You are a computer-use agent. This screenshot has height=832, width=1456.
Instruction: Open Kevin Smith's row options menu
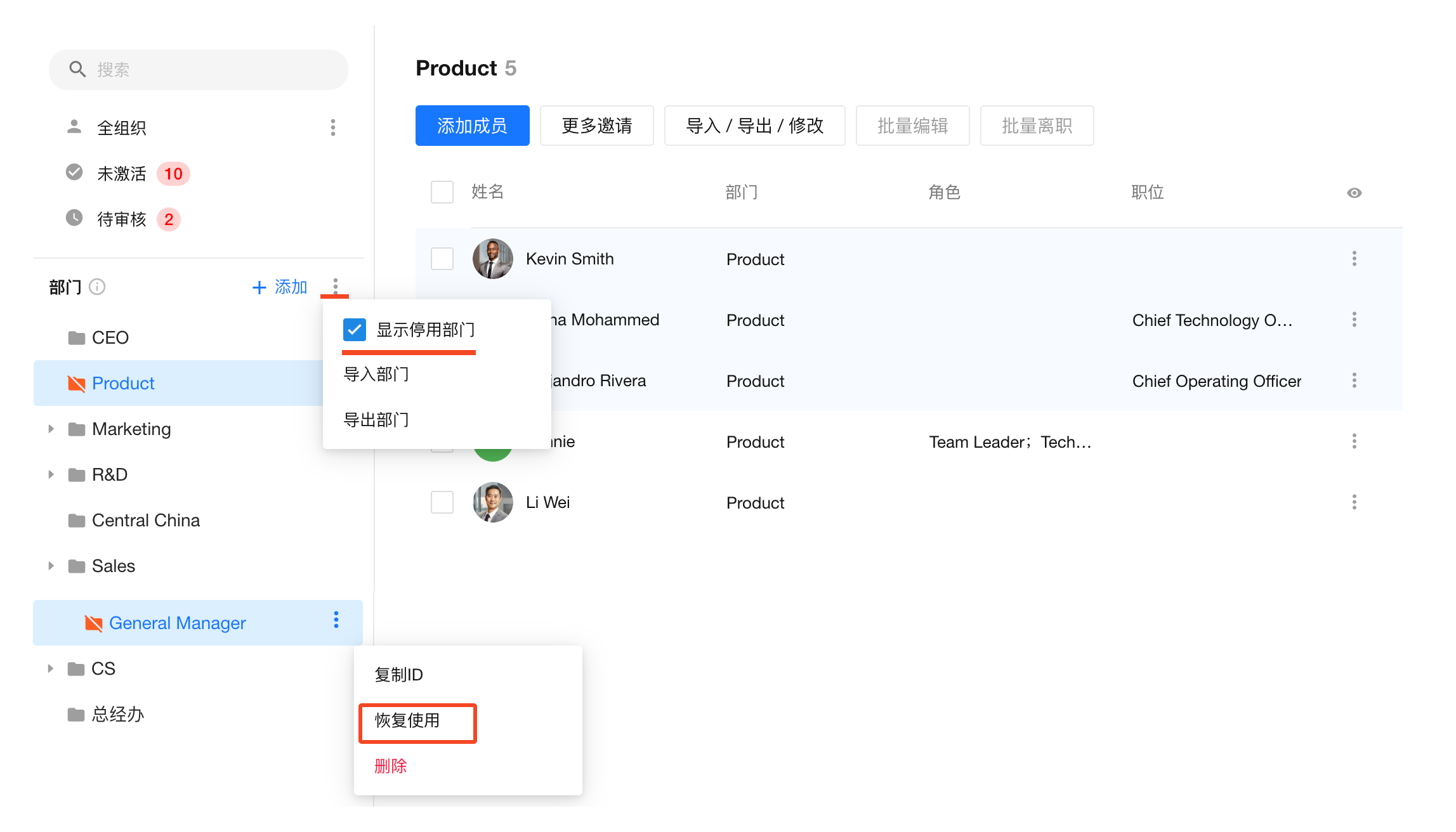(x=1354, y=259)
